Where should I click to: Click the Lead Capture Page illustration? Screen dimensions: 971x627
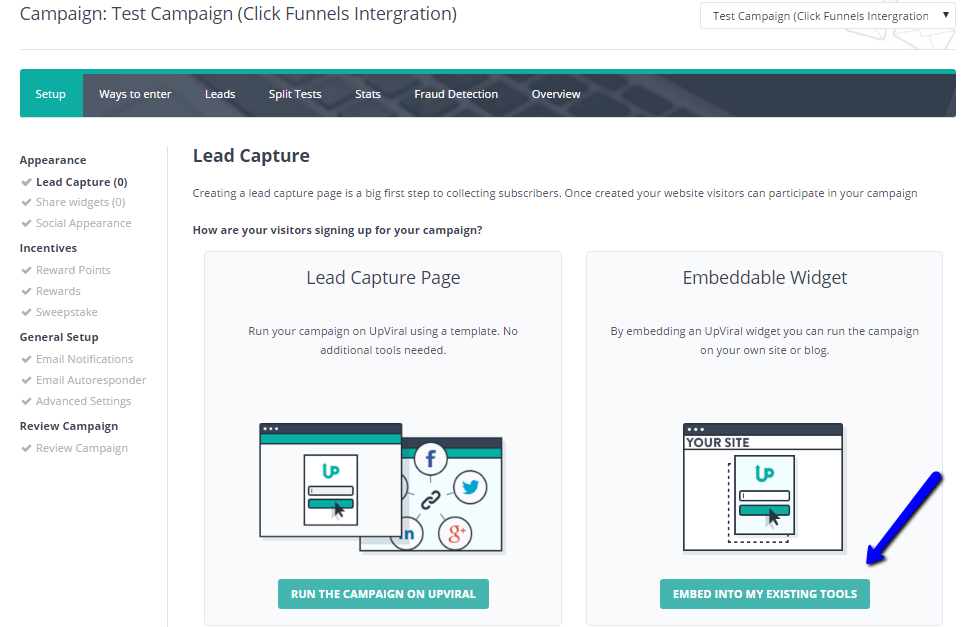pyautogui.click(x=381, y=488)
